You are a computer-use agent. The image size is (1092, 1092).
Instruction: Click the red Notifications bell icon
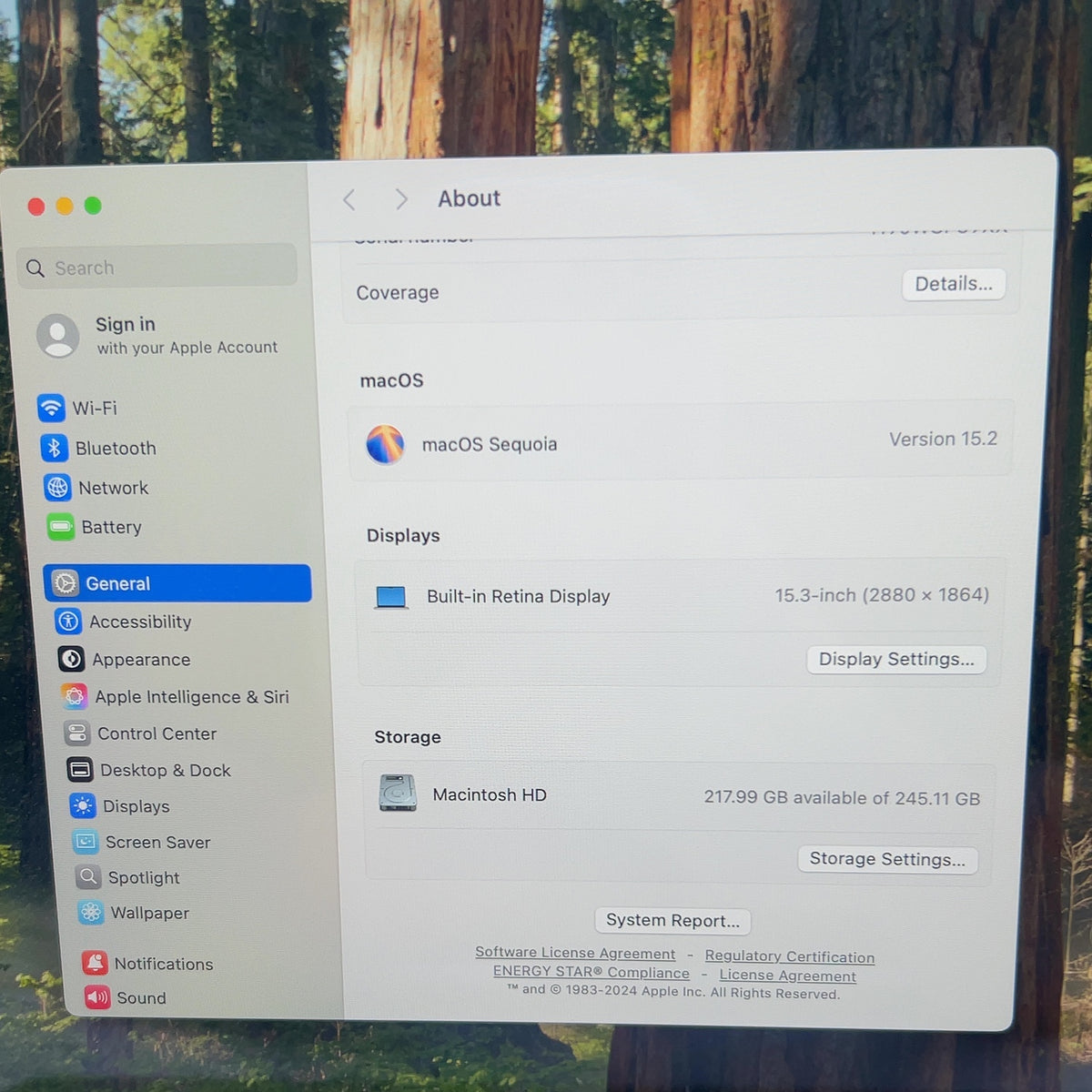point(95,963)
